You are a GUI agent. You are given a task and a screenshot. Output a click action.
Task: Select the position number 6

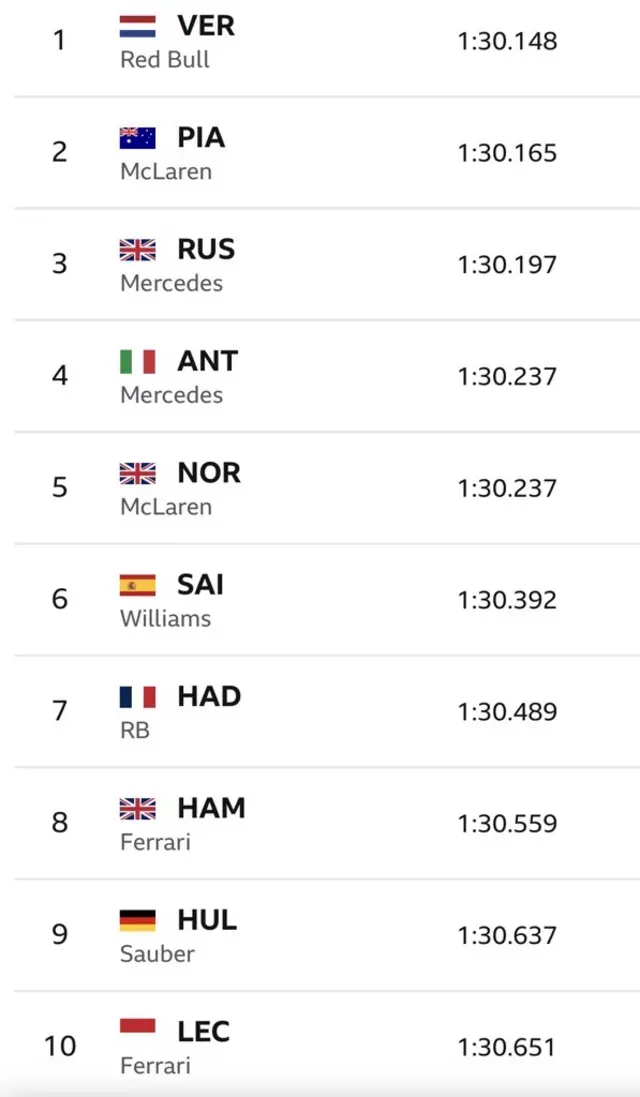60,600
